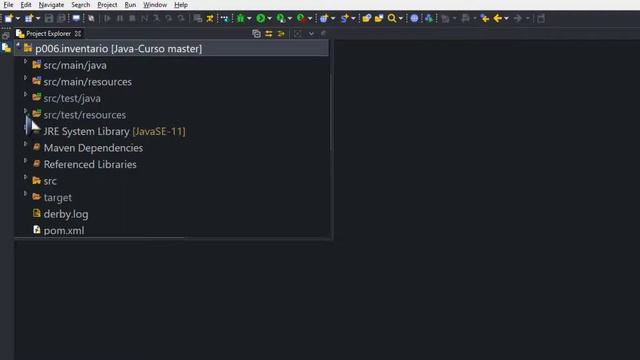The image size is (640, 360).
Task: Click the Open Task folder icon
Action: click(379, 18)
